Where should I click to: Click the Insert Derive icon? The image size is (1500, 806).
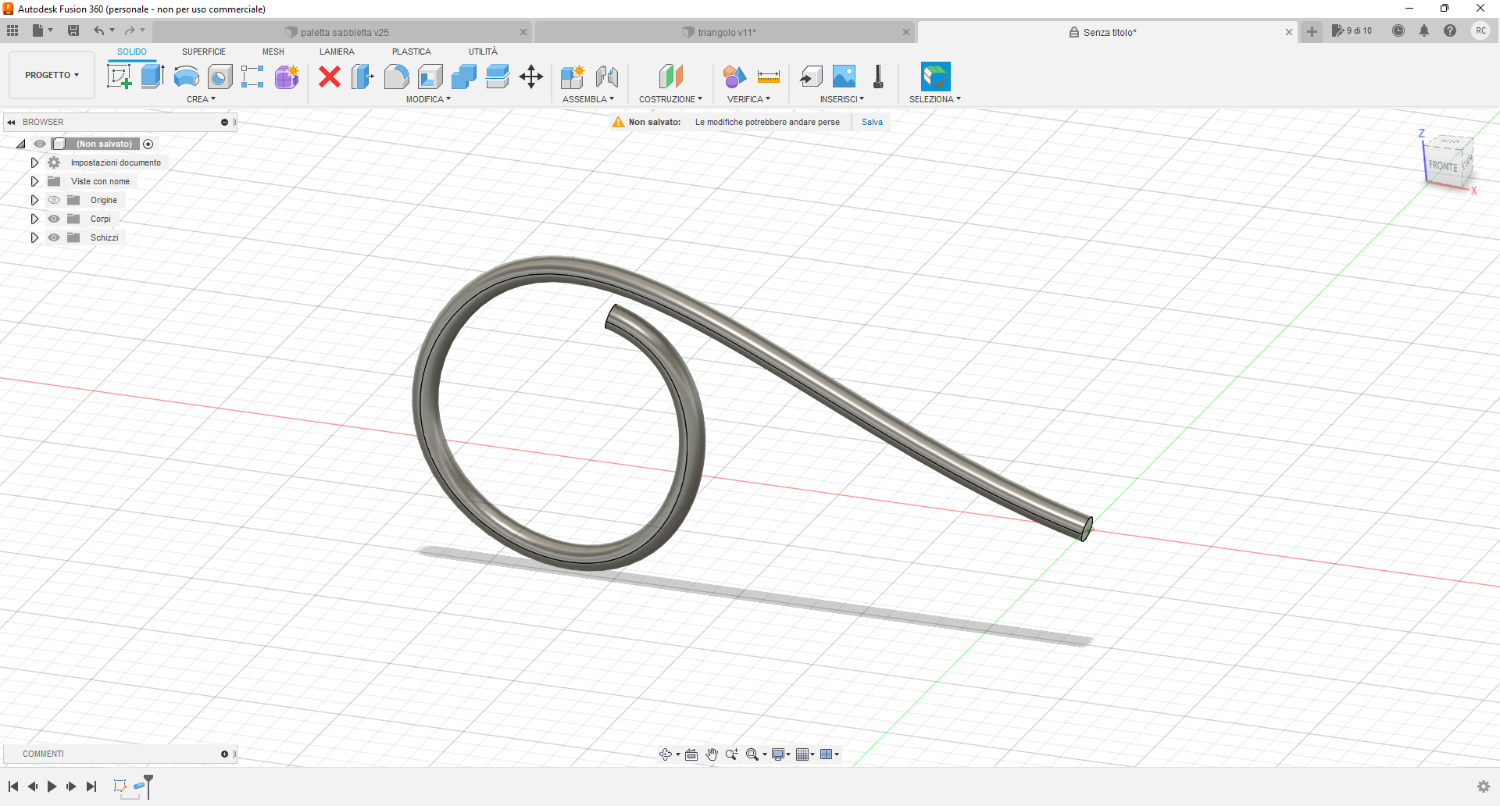(x=811, y=76)
